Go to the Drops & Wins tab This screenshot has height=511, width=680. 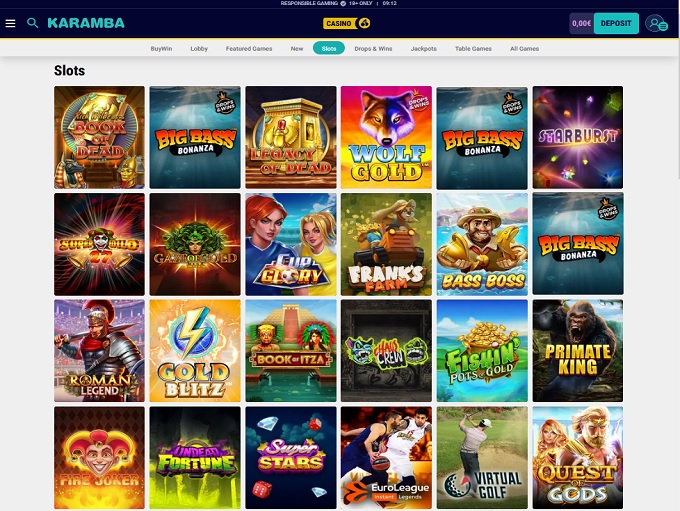(x=373, y=49)
